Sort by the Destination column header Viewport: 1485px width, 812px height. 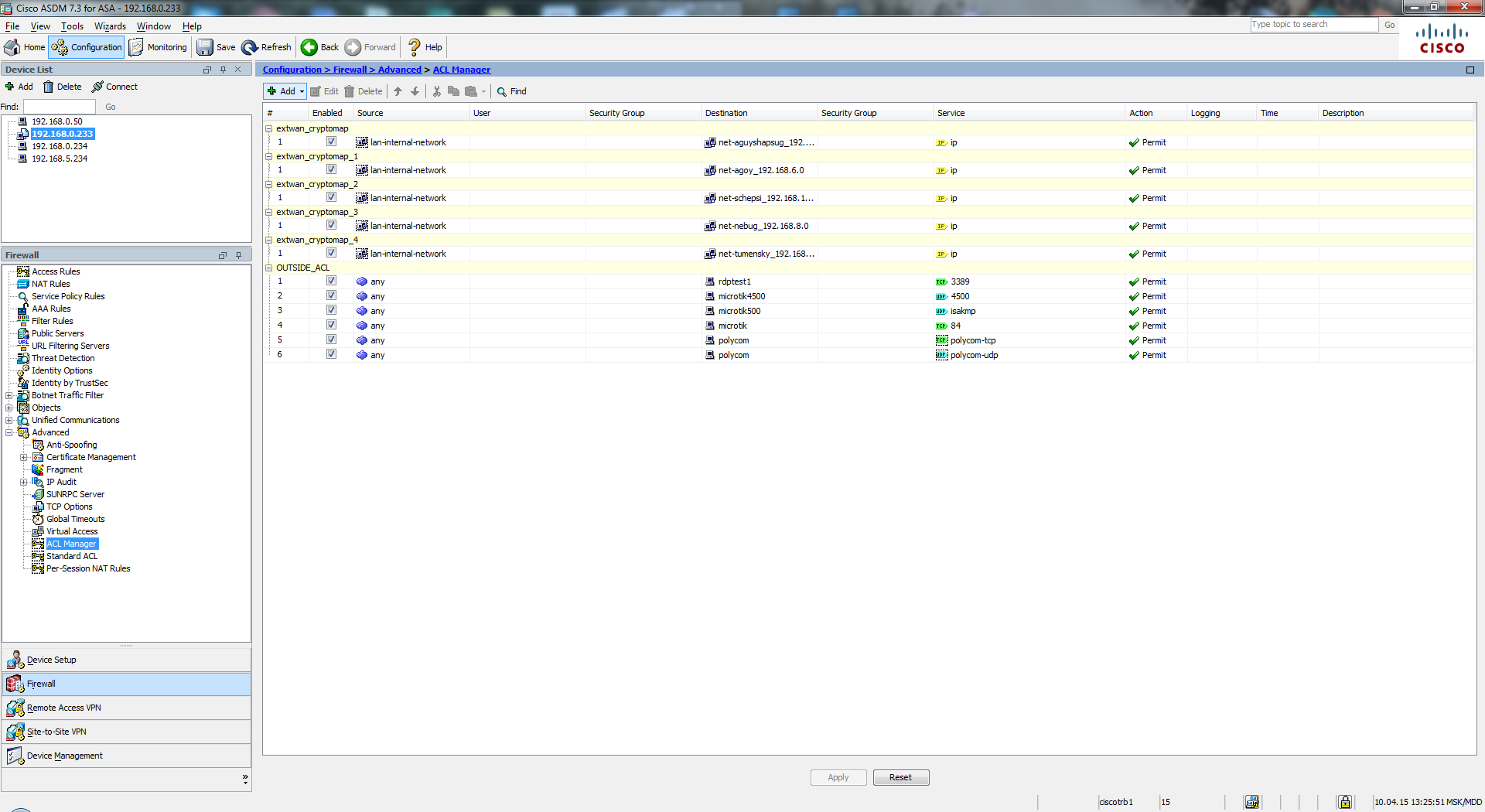tap(759, 113)
